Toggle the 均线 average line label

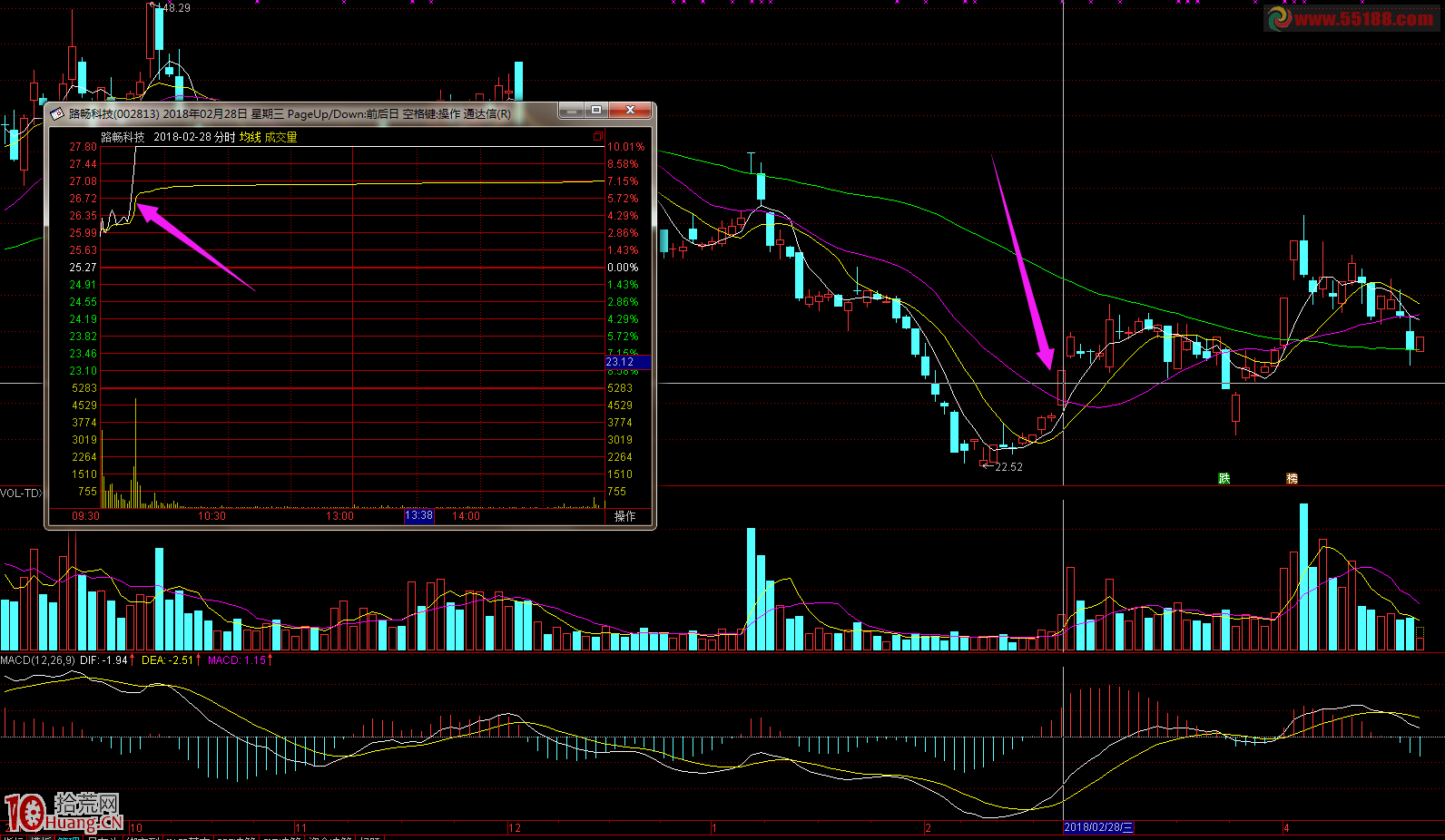tap(250, 137)
